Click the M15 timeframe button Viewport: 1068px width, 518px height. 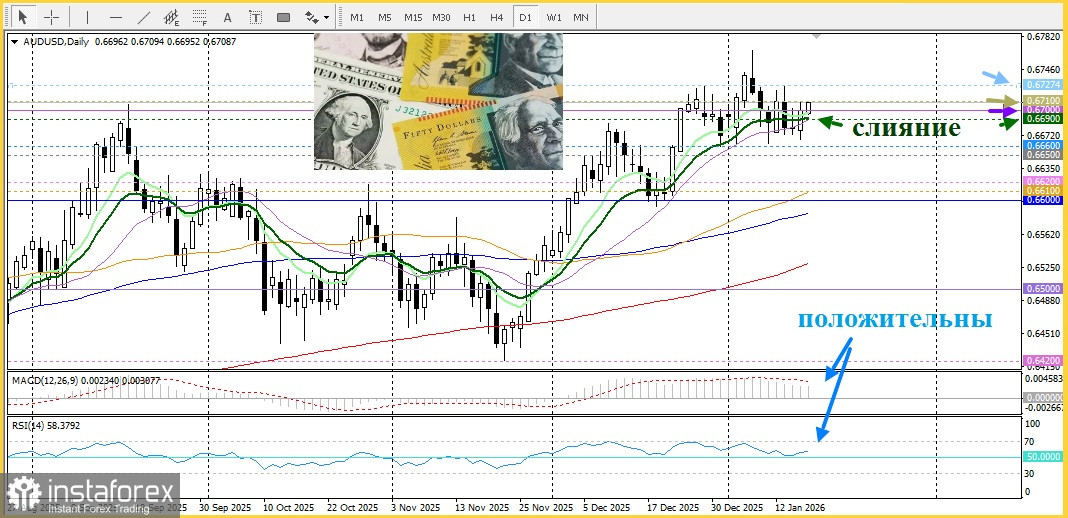pyautogui.click(x=413, y=17)
